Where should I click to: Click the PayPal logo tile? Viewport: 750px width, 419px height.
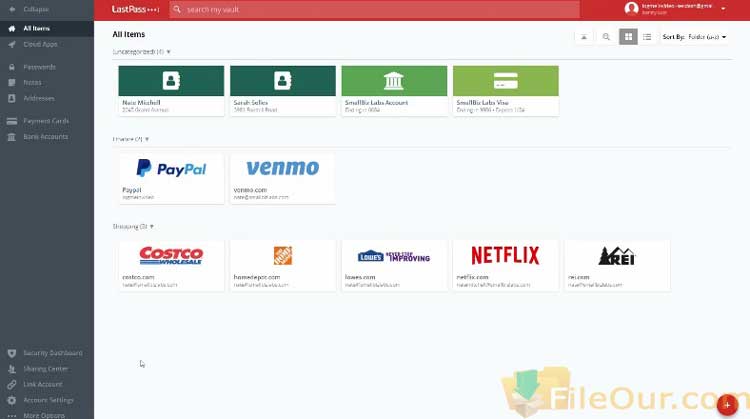click(x=171, y=168)
